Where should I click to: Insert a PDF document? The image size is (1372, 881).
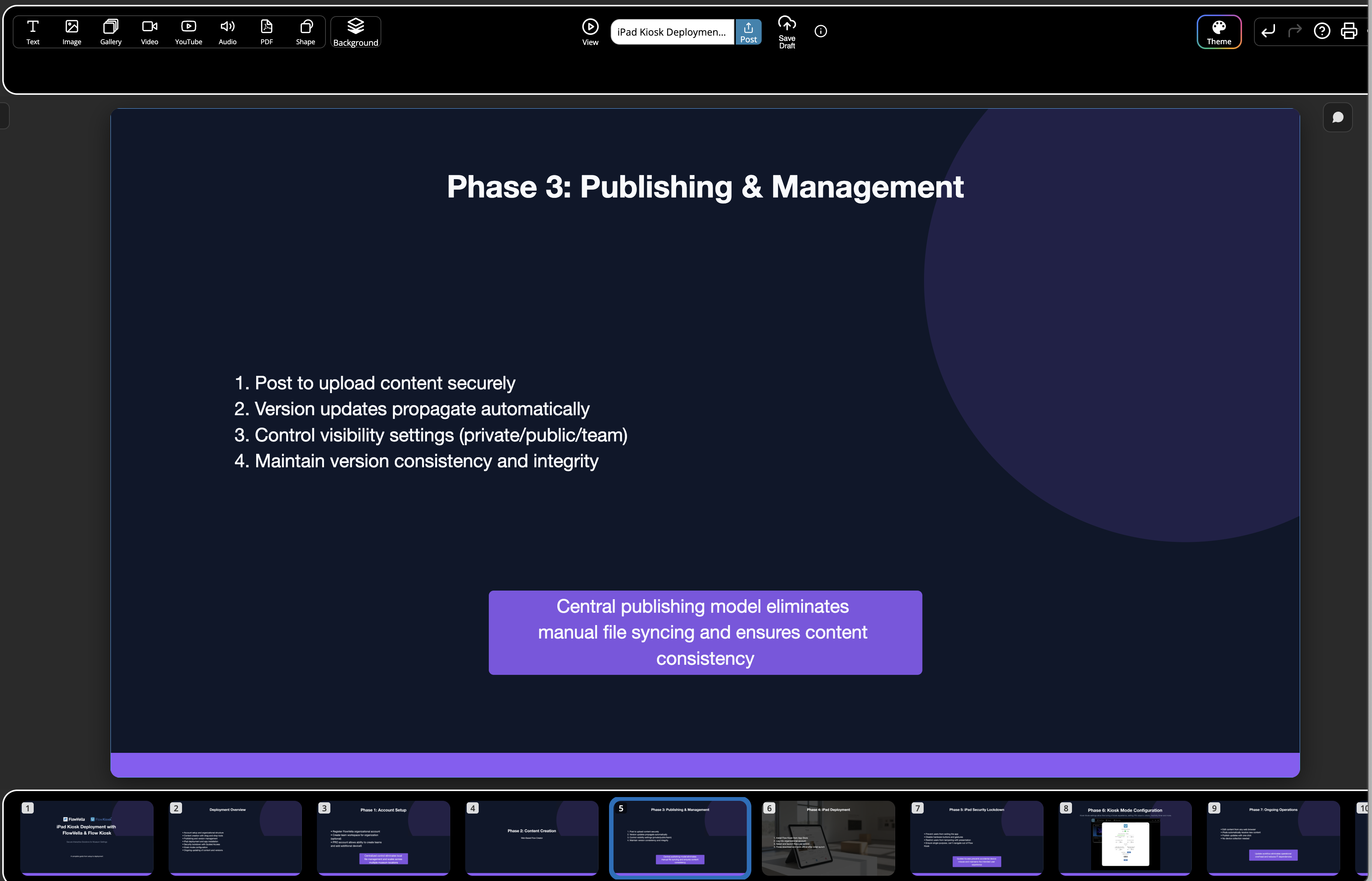[266, 32]
